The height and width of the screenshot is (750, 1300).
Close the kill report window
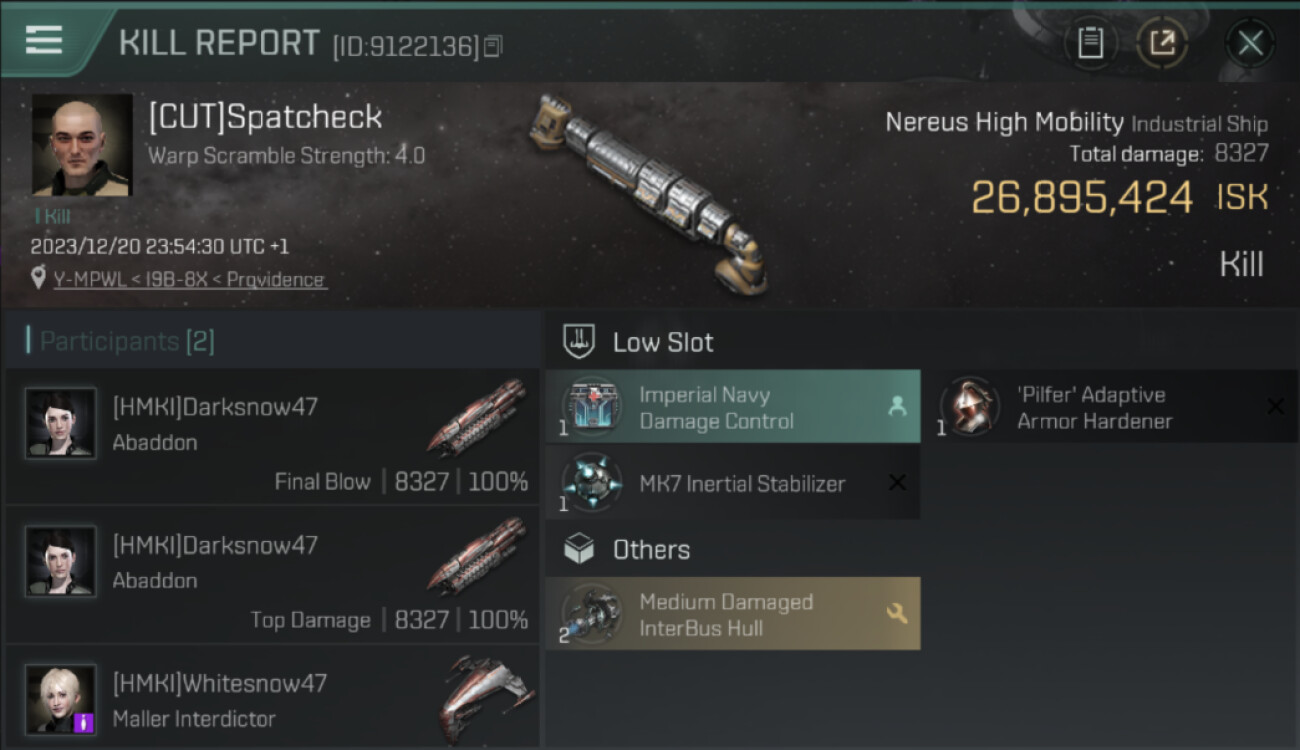[1250, 43]
